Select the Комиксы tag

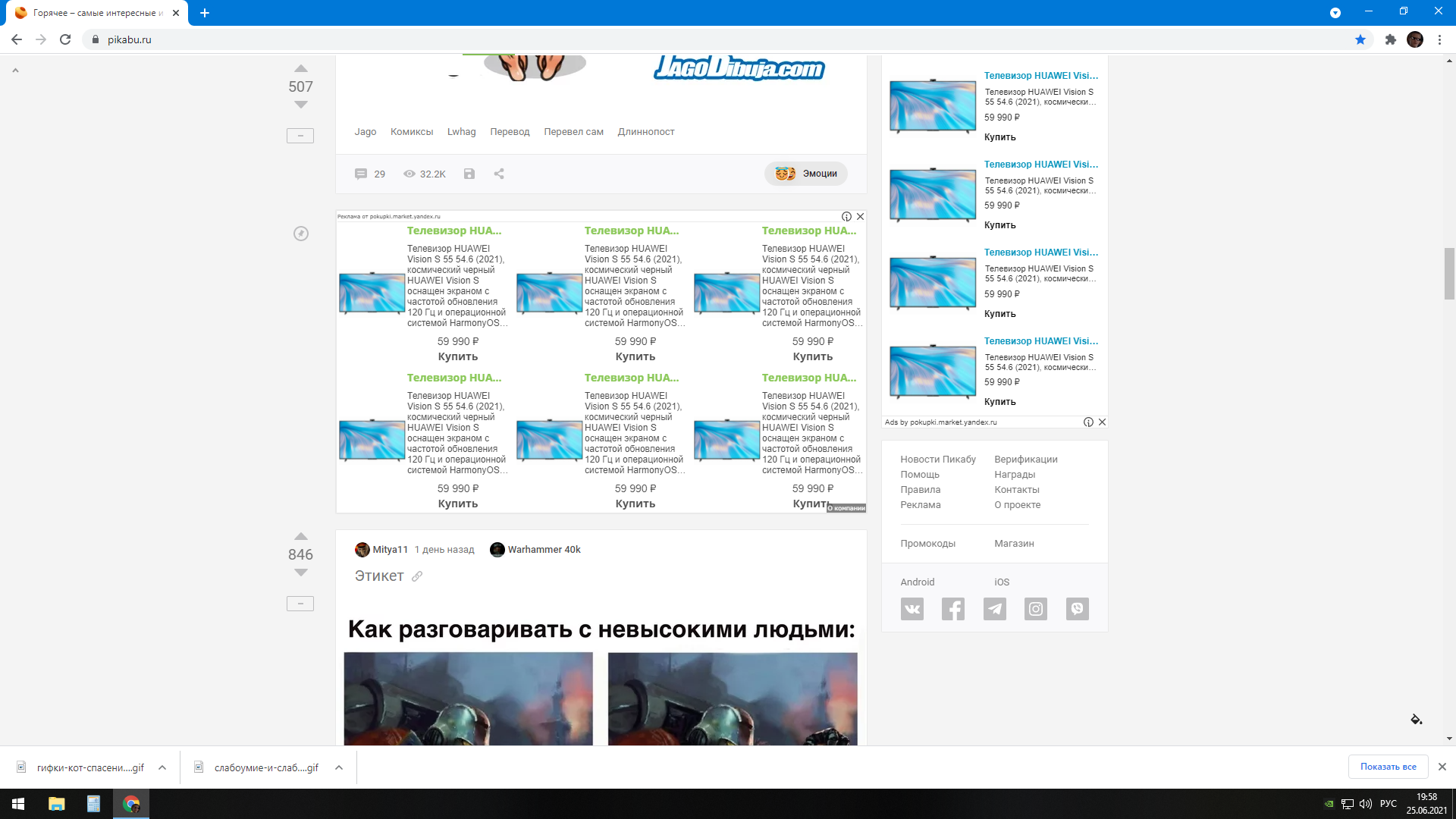click(412, 132)
